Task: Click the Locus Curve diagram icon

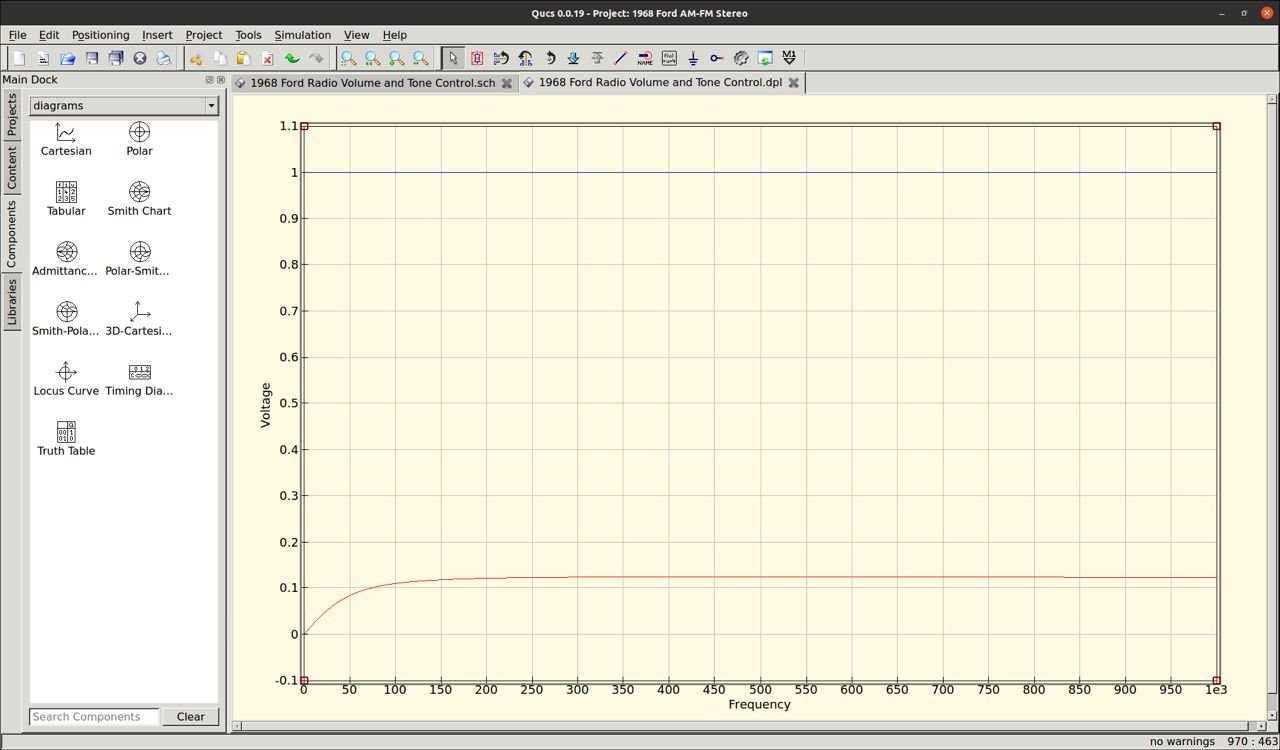Action: pos(66,378)
